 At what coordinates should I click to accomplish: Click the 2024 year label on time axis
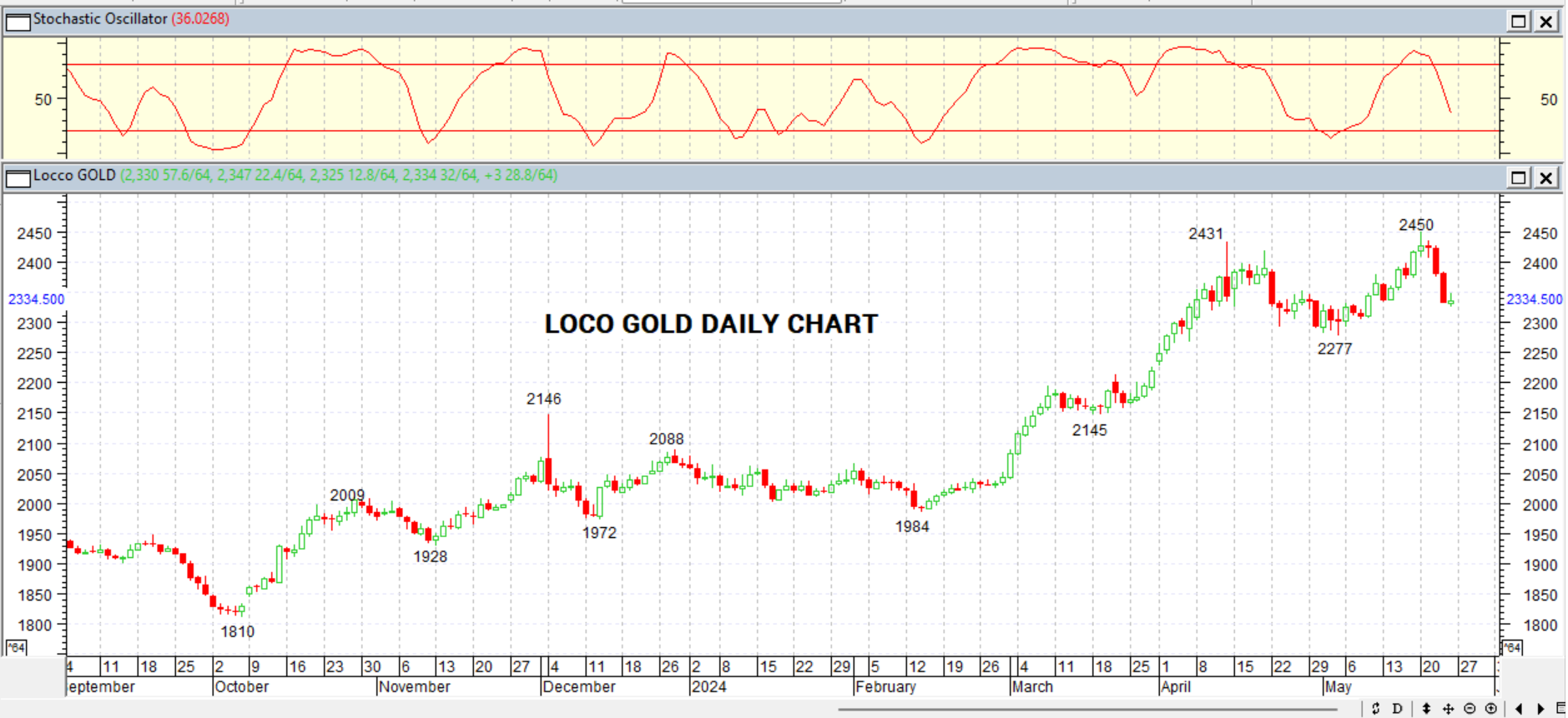coord(709,687)
